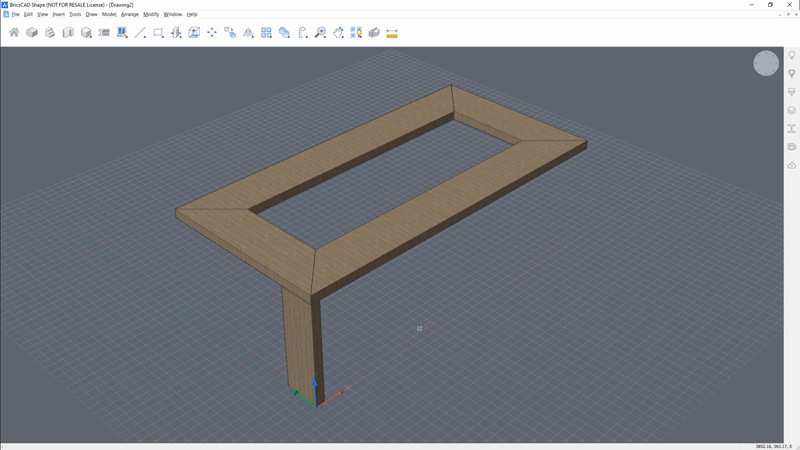
Task: Open the Model menu
Action: (109, 14)
